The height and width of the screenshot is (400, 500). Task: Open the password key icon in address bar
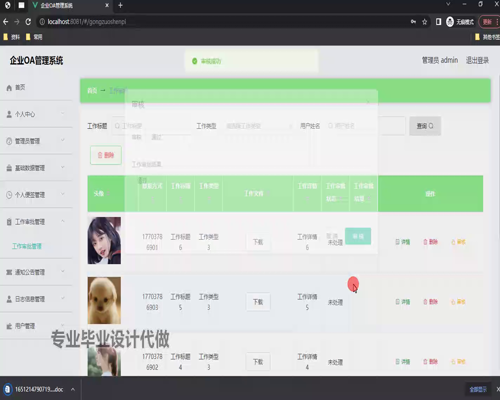tap(413, 22)
